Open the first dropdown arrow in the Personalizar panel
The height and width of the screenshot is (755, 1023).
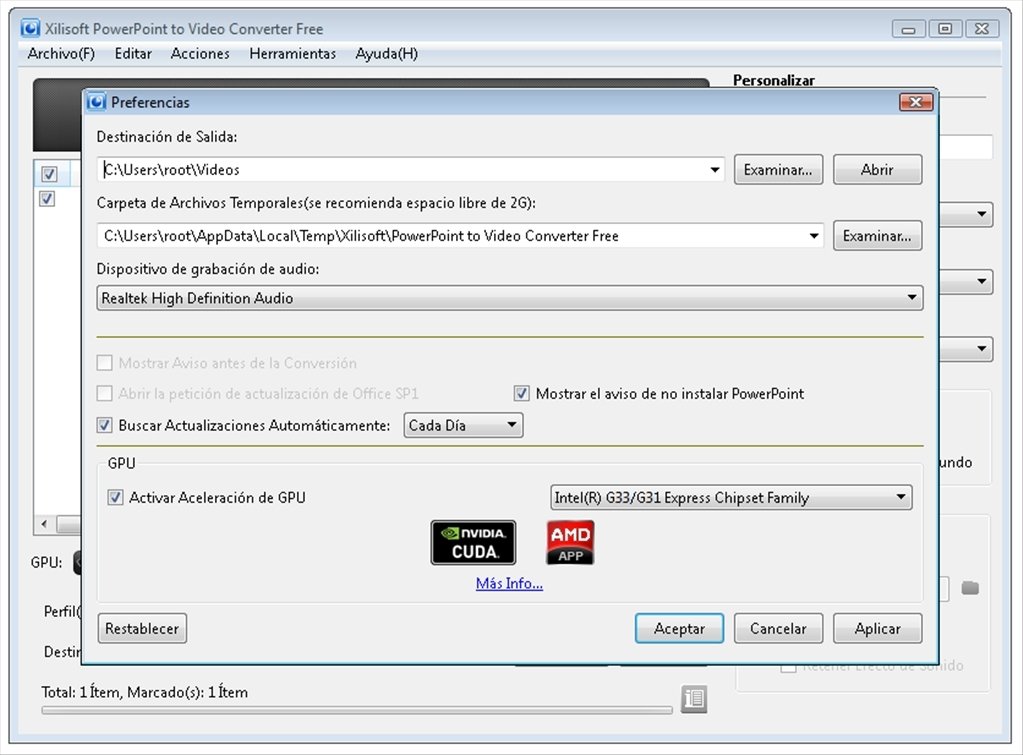point(982,214)
